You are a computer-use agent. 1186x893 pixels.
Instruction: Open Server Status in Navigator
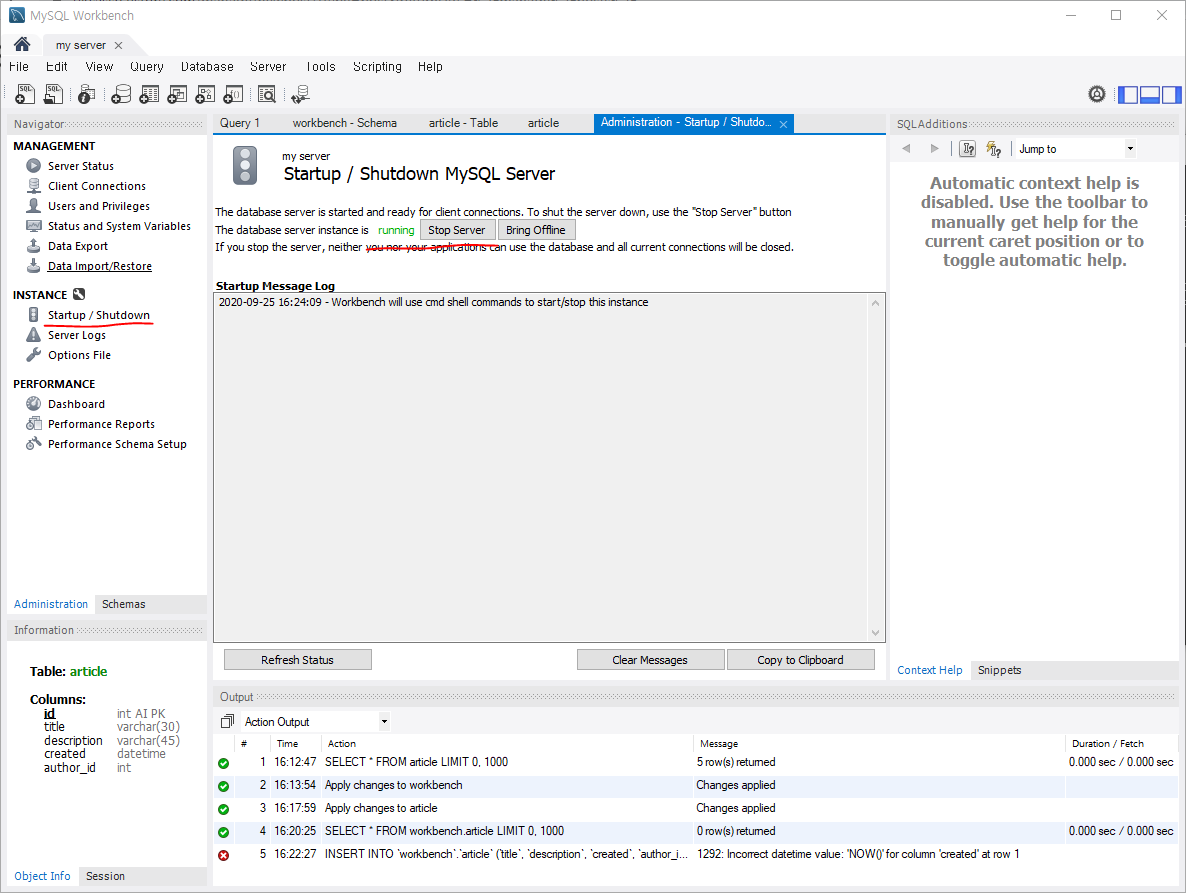81,166
